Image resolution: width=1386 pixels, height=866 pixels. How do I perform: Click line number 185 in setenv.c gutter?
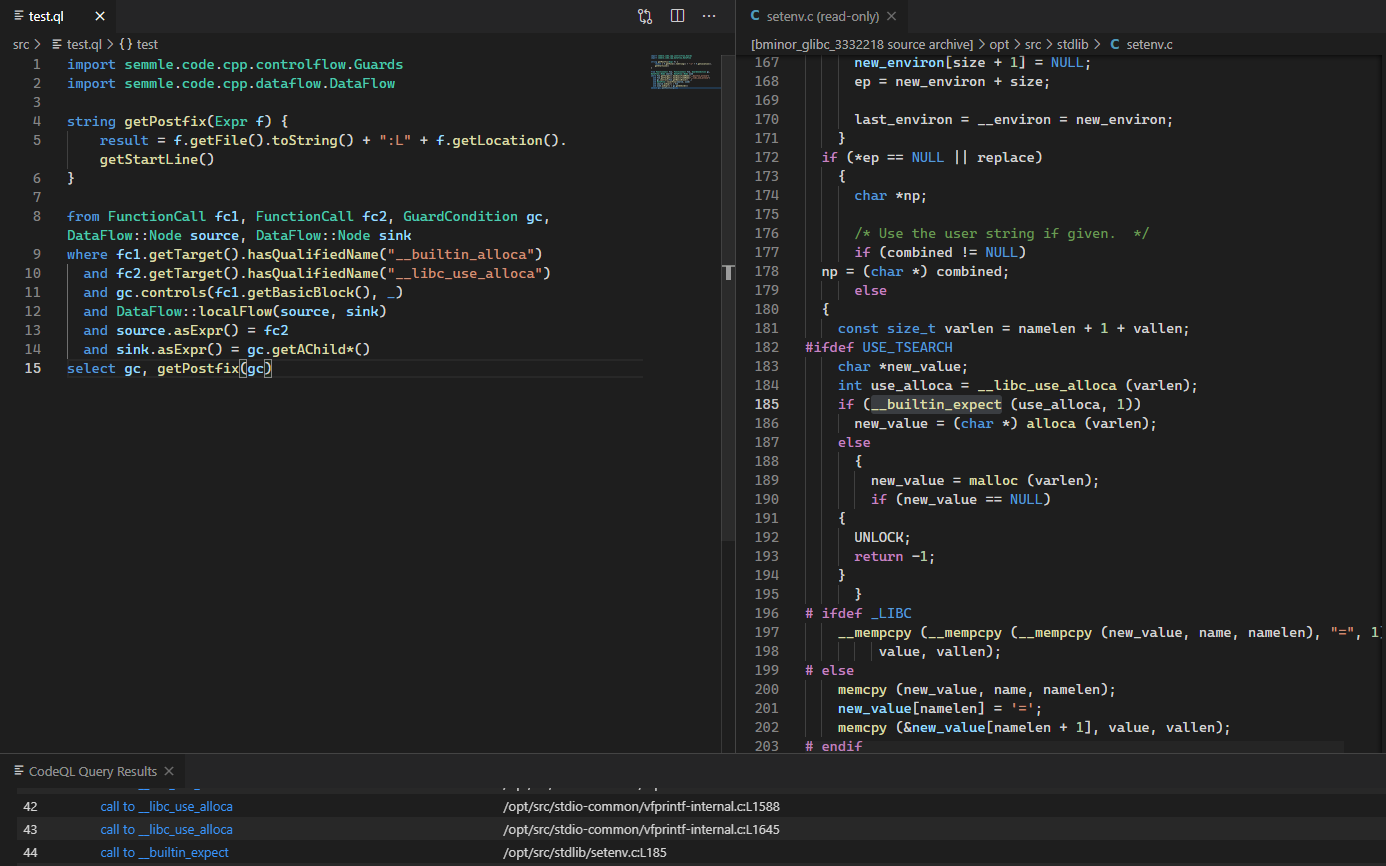(766, 405)
